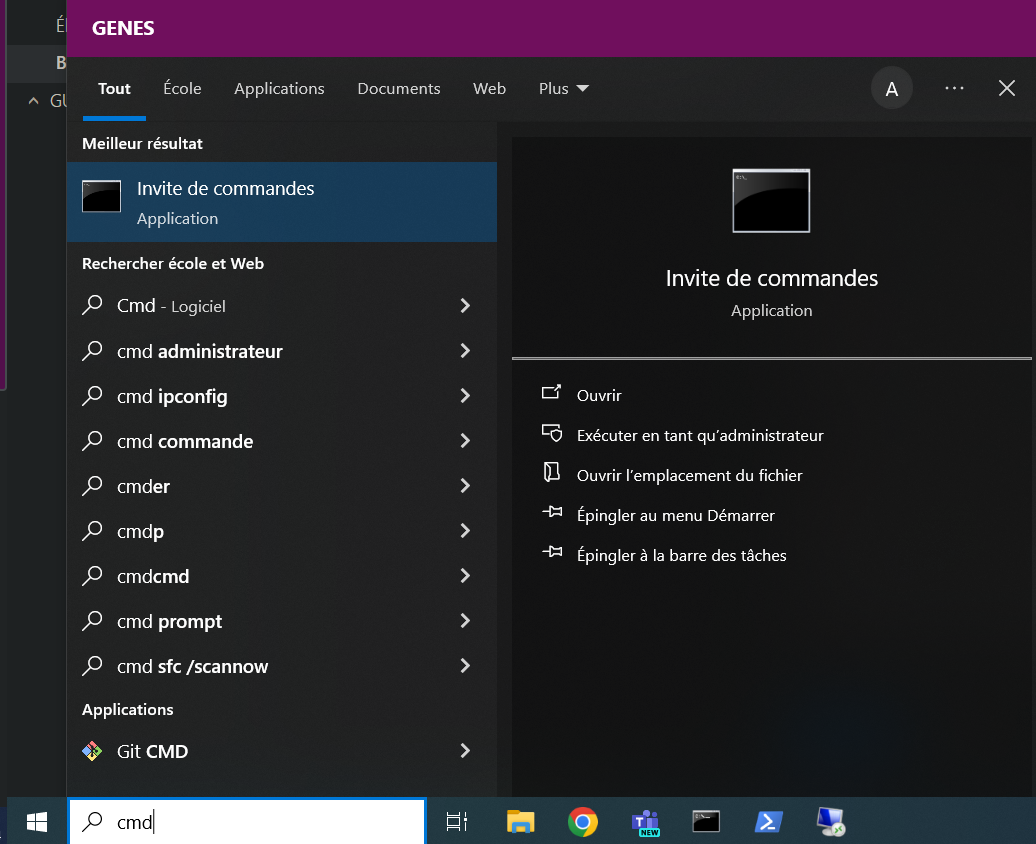
Task: Click Ouvrir to launch Command Prompt
Action: [597, 394]
